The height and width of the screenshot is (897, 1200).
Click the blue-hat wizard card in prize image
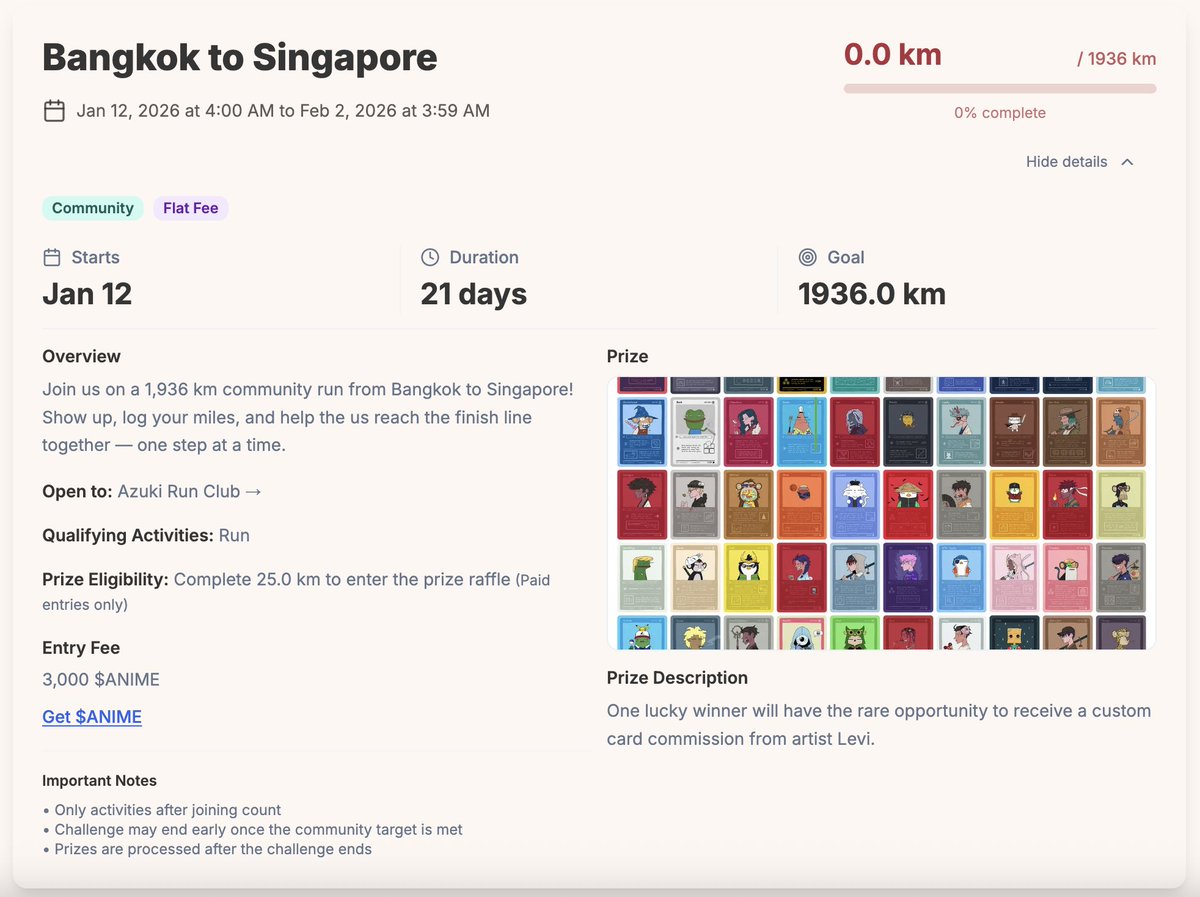point(642,431)
